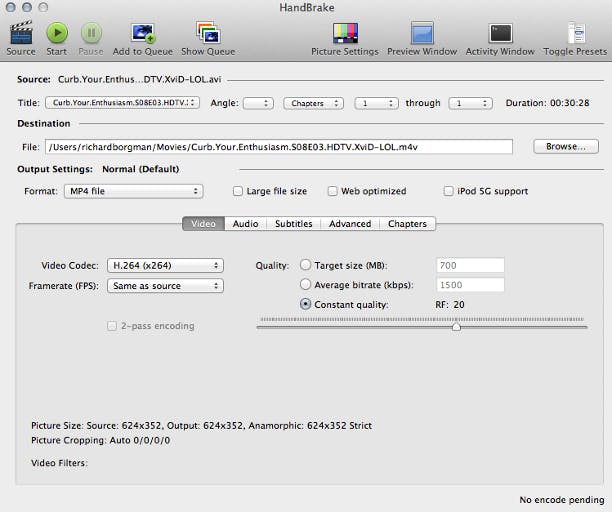
Task: Open the Activity Window terminal icon
Action: click(x=500, y=33)
